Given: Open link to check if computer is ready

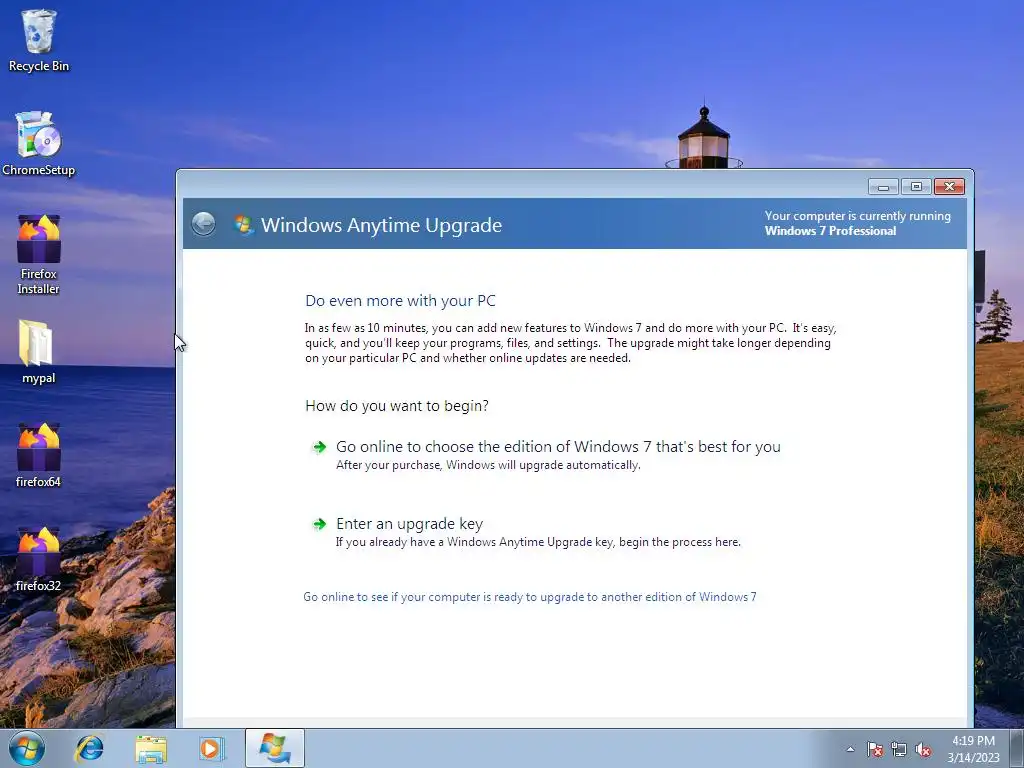Looking at the screenshot, I should [530, 597].
